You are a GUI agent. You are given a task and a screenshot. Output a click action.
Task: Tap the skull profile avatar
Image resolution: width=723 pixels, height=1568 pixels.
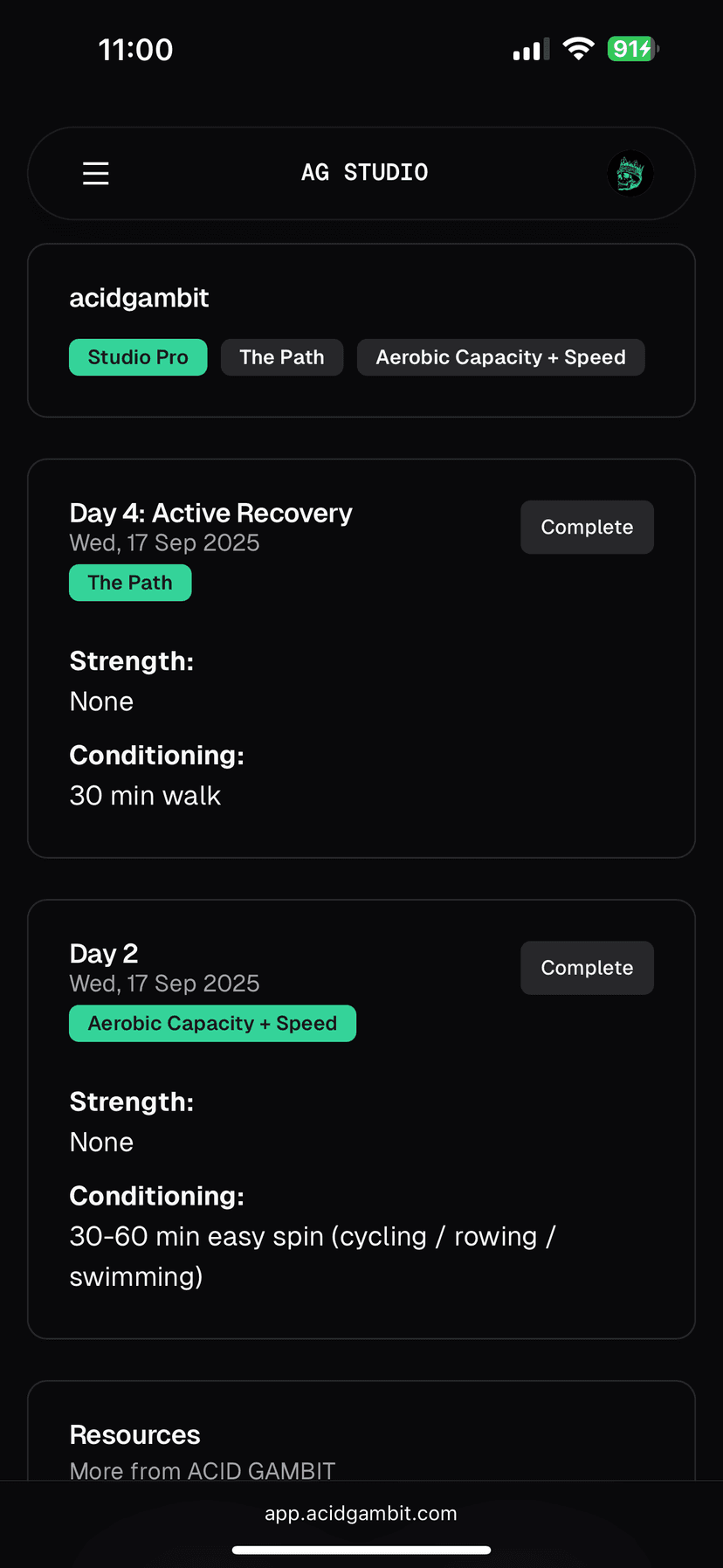[x=630, y=173]
